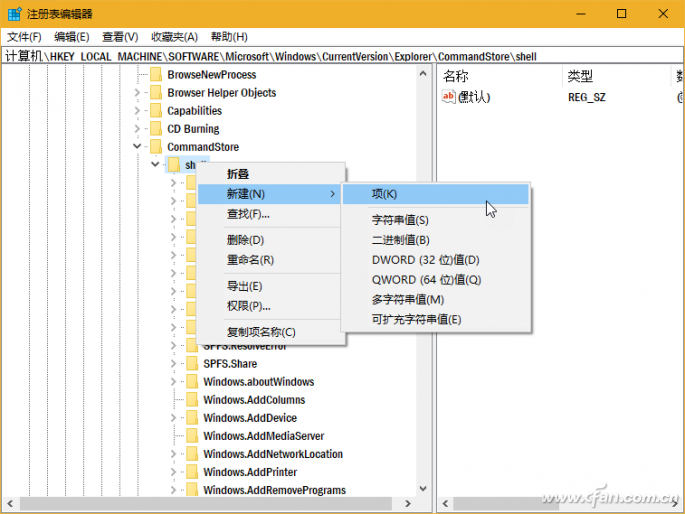Open the 文件(F) menu
Screen dimensions: 685x514
(x=24, y=37)
